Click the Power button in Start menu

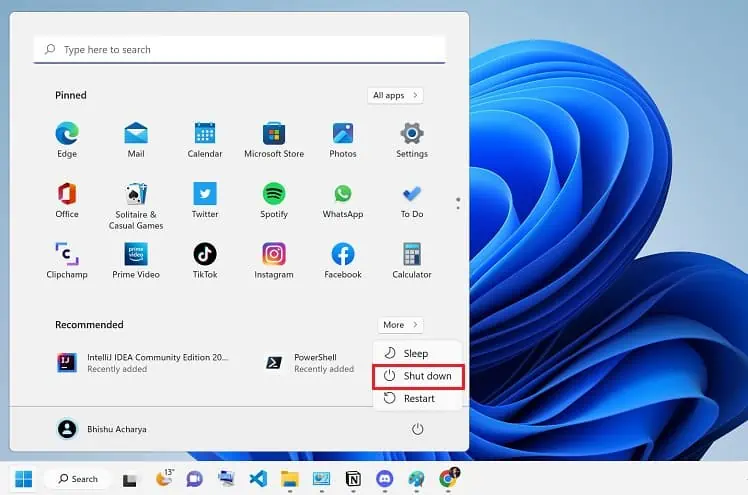417,429
